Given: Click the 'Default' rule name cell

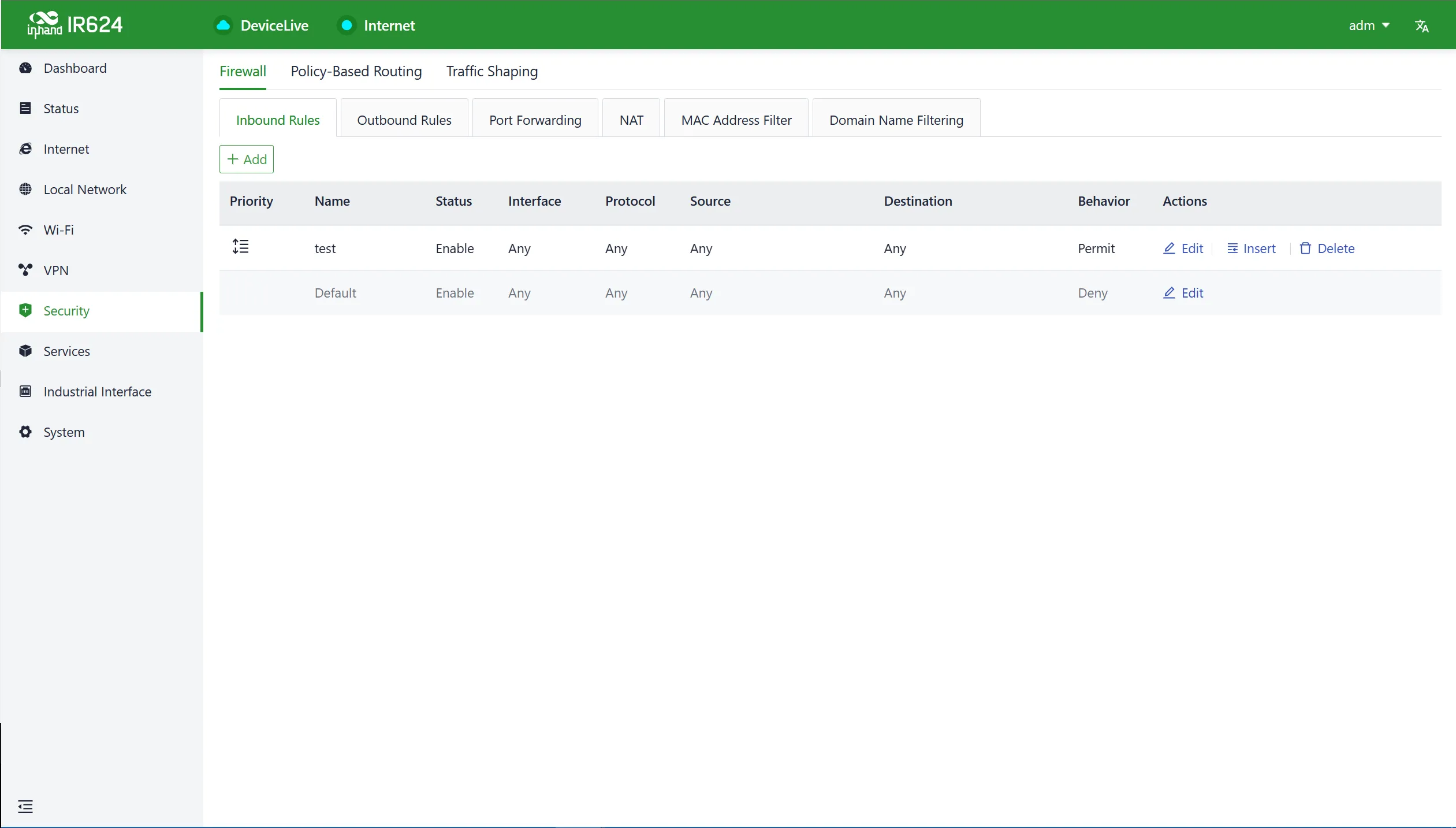Looking at the screenshot, I should [x=336, y=293].
